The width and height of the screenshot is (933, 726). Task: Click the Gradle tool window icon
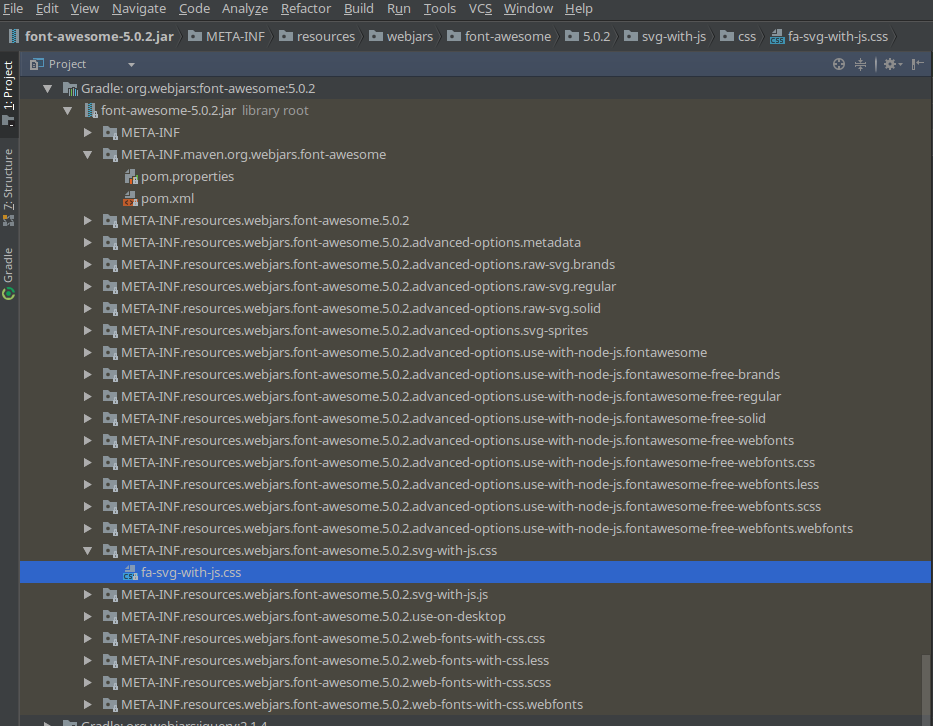click(8, 293)
